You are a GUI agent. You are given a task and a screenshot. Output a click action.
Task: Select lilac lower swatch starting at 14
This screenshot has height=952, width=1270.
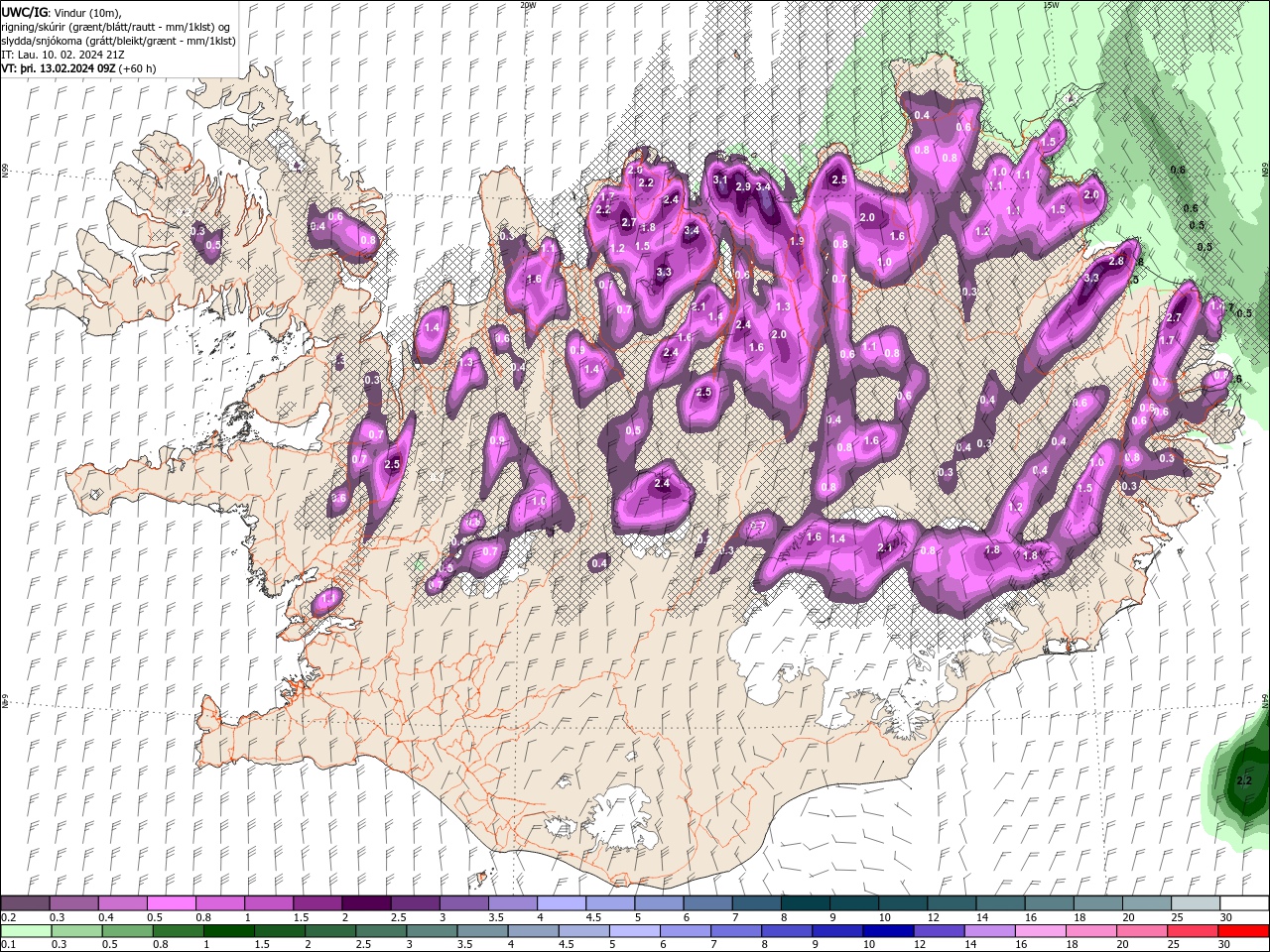click(988, 931)
